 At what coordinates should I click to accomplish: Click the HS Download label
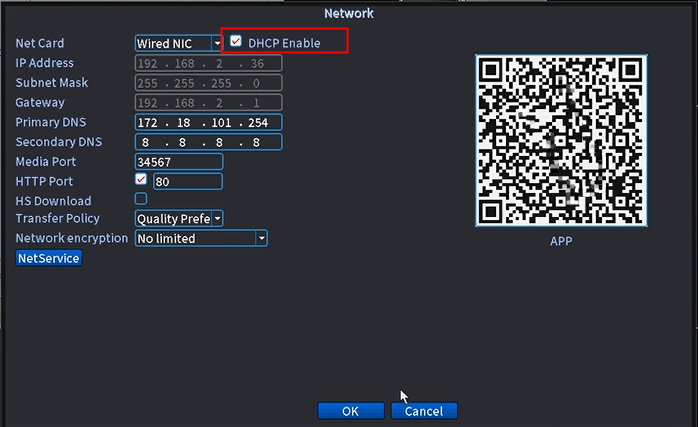tap(53, 201)
